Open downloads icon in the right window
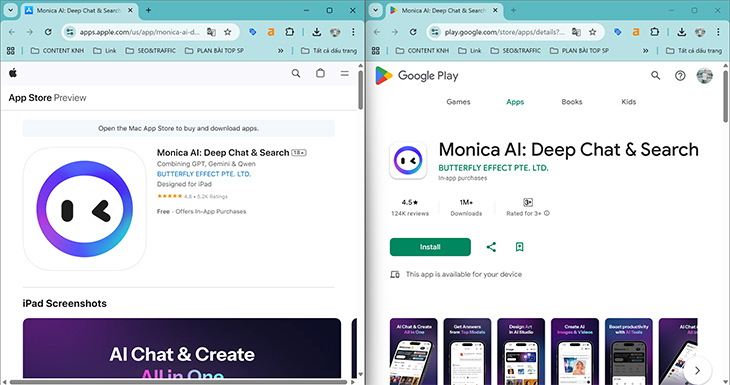Screen dimensions: 730x385 click(x=682, y=32)
